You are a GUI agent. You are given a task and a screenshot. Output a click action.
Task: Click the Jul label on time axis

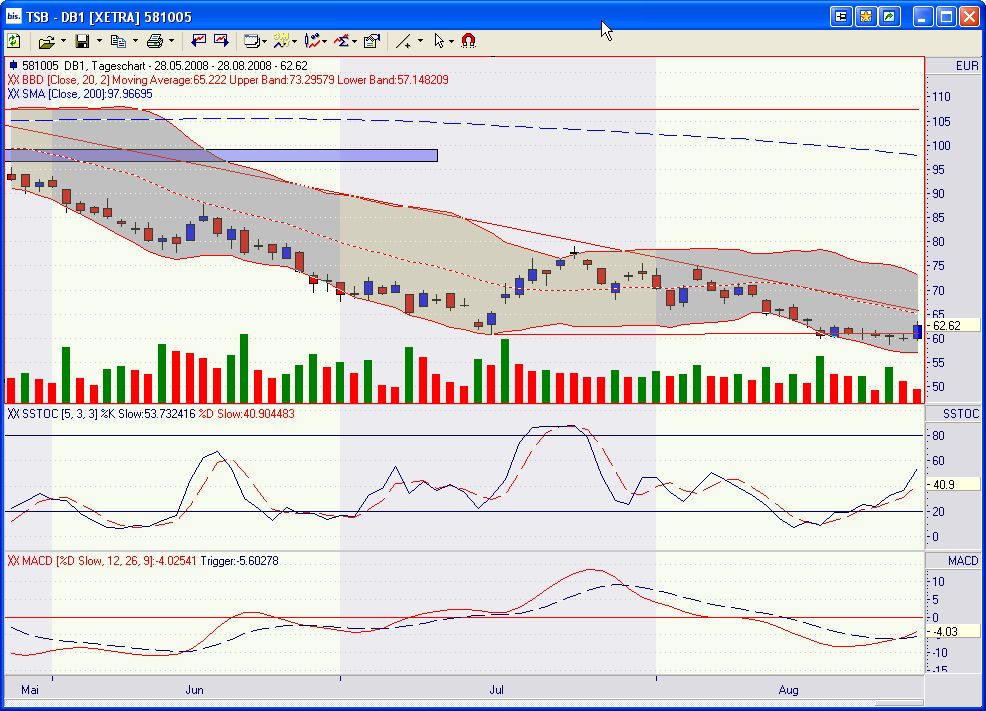point(497,690)
